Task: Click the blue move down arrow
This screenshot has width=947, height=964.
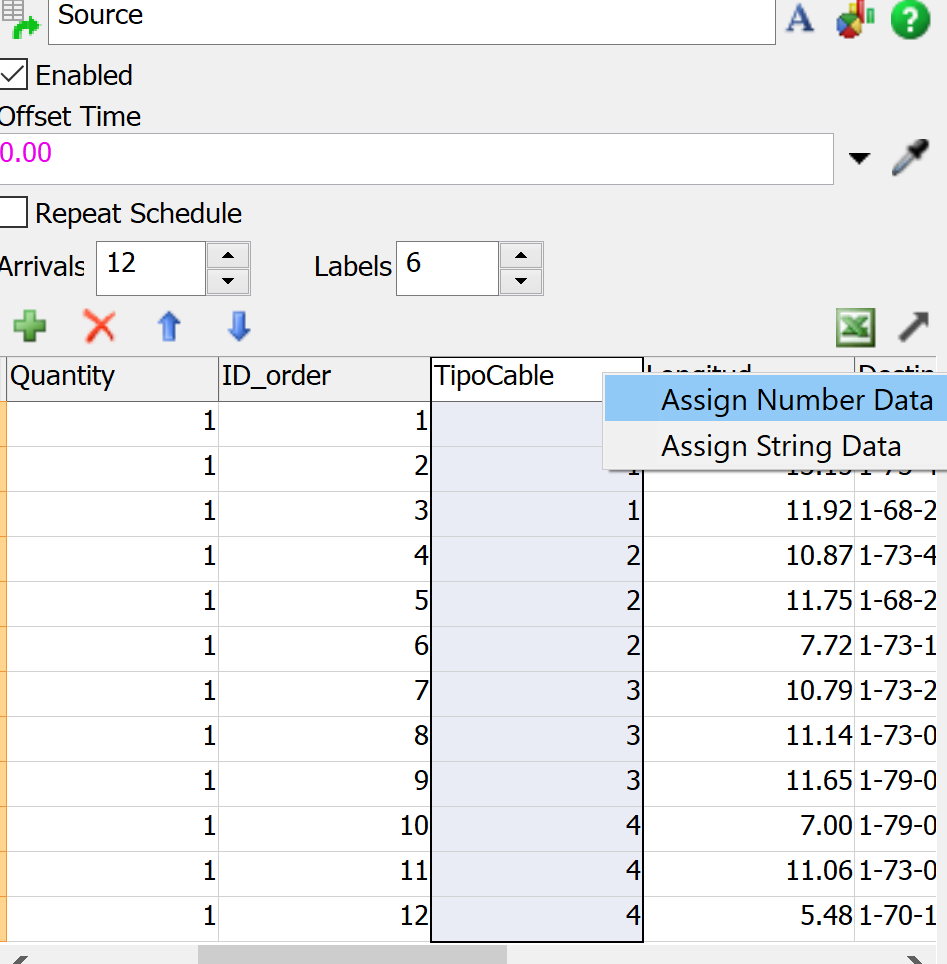Action: (239, 326)
